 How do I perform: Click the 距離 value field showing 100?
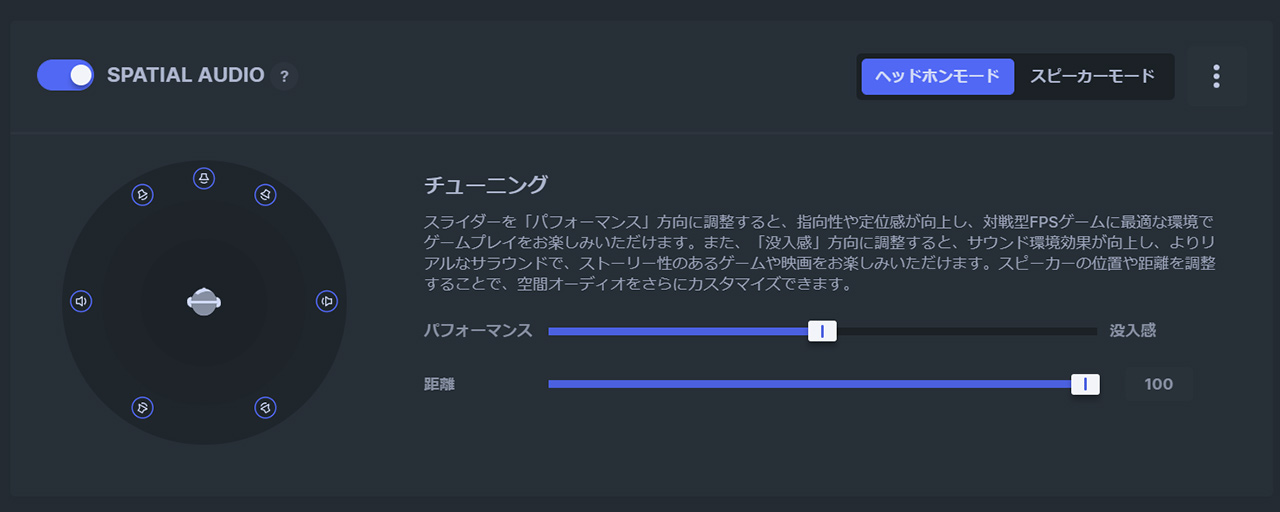(1159, 384)
